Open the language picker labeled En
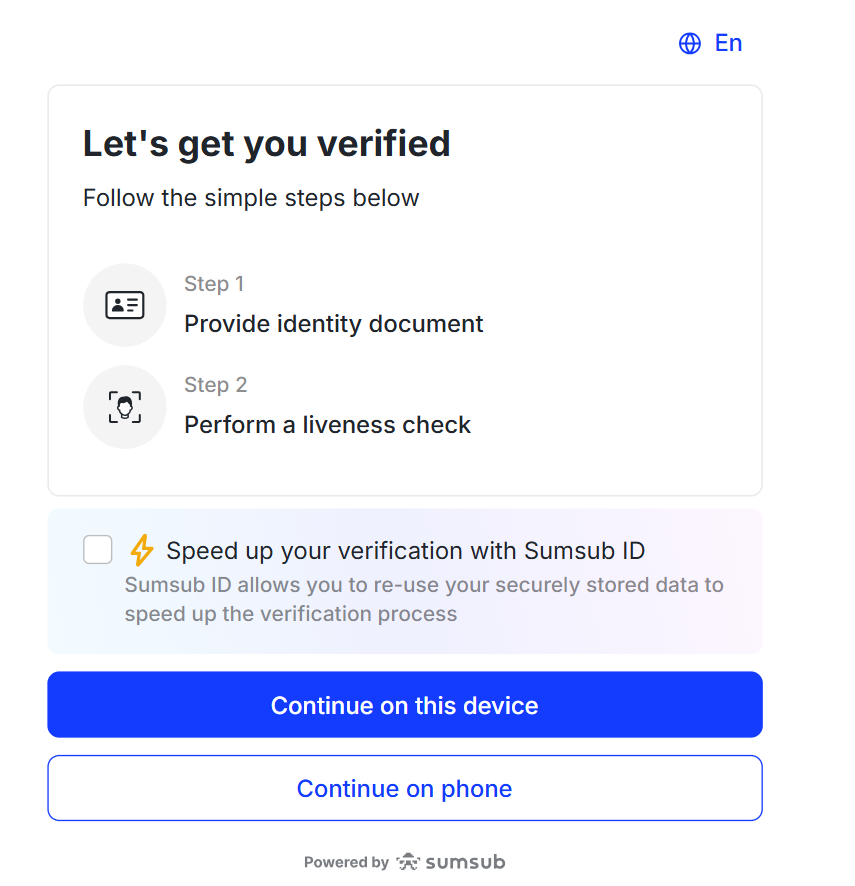Viewport: 855px width, 886px height. 710,43
